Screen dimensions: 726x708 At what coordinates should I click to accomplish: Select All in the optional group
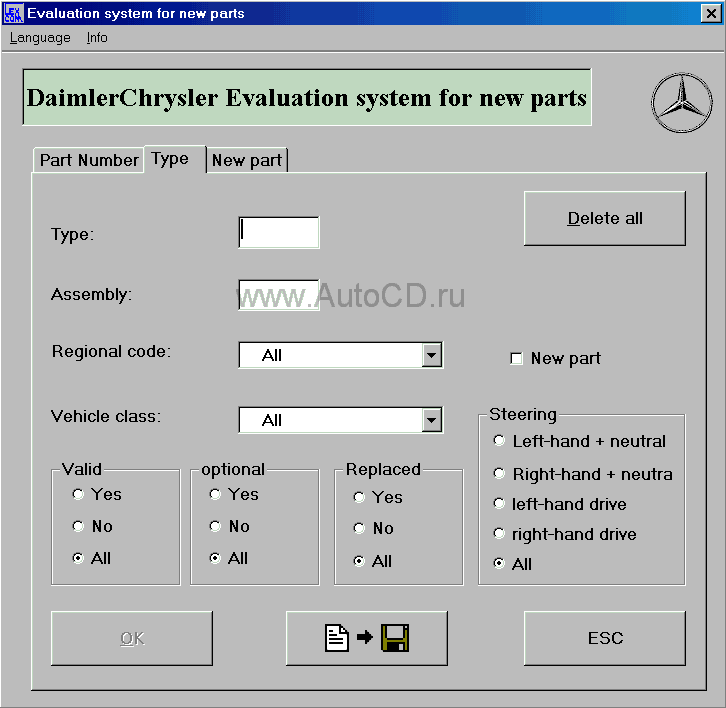[228, 558]
